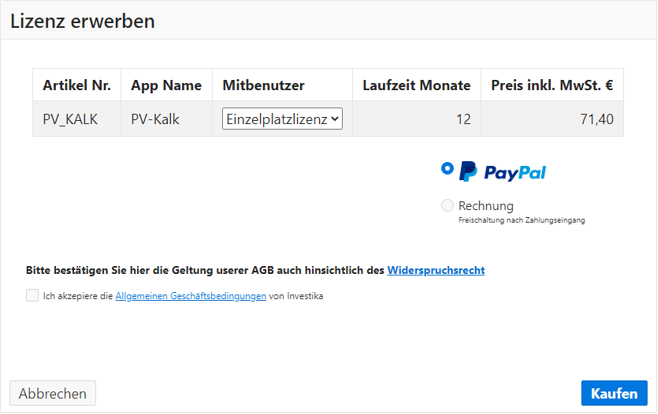Open the Einzelplatzlizenz dropdown
Image resolution: width=658 pixels, height=414 pixels.
pos(282,119)
